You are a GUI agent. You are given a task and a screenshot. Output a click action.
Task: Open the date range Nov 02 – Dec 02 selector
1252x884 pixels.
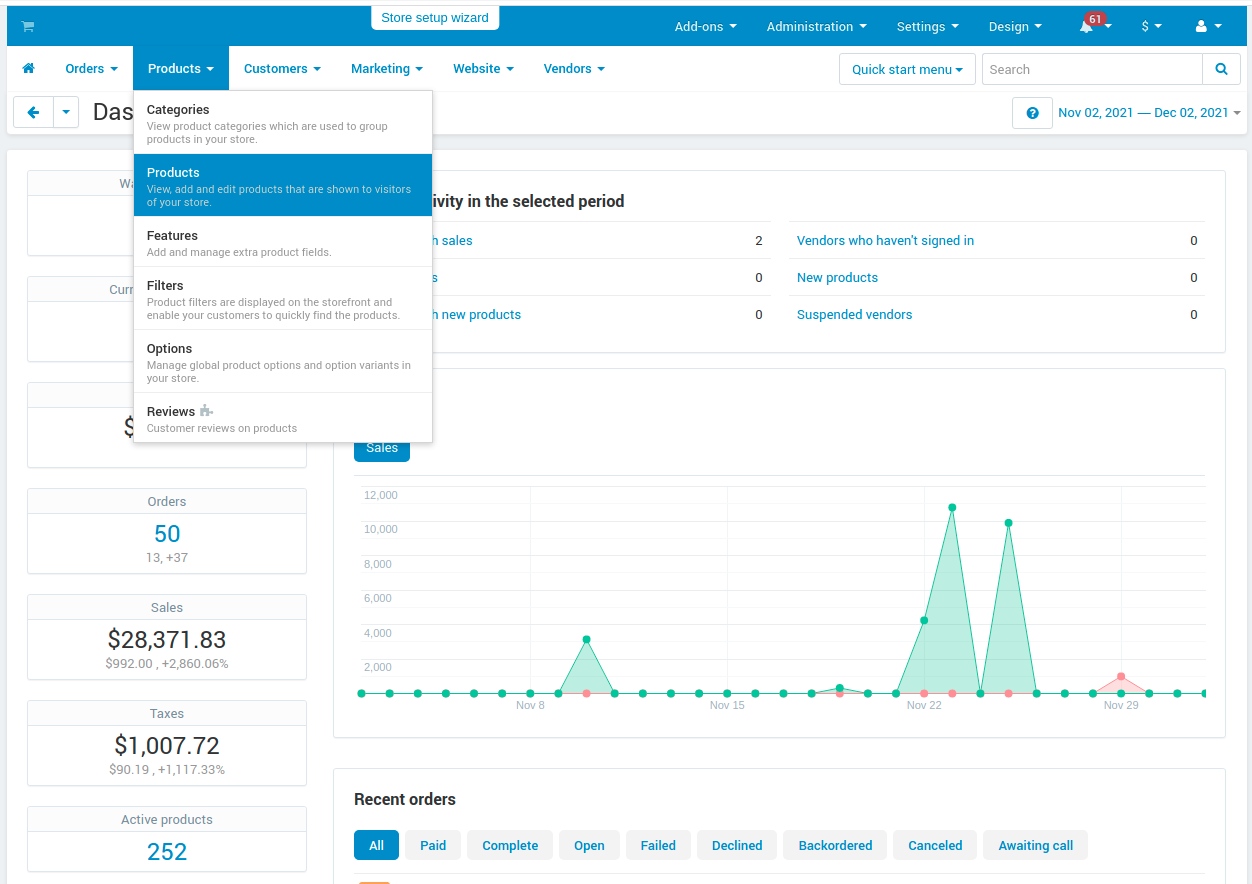(x=1149, y=113)
